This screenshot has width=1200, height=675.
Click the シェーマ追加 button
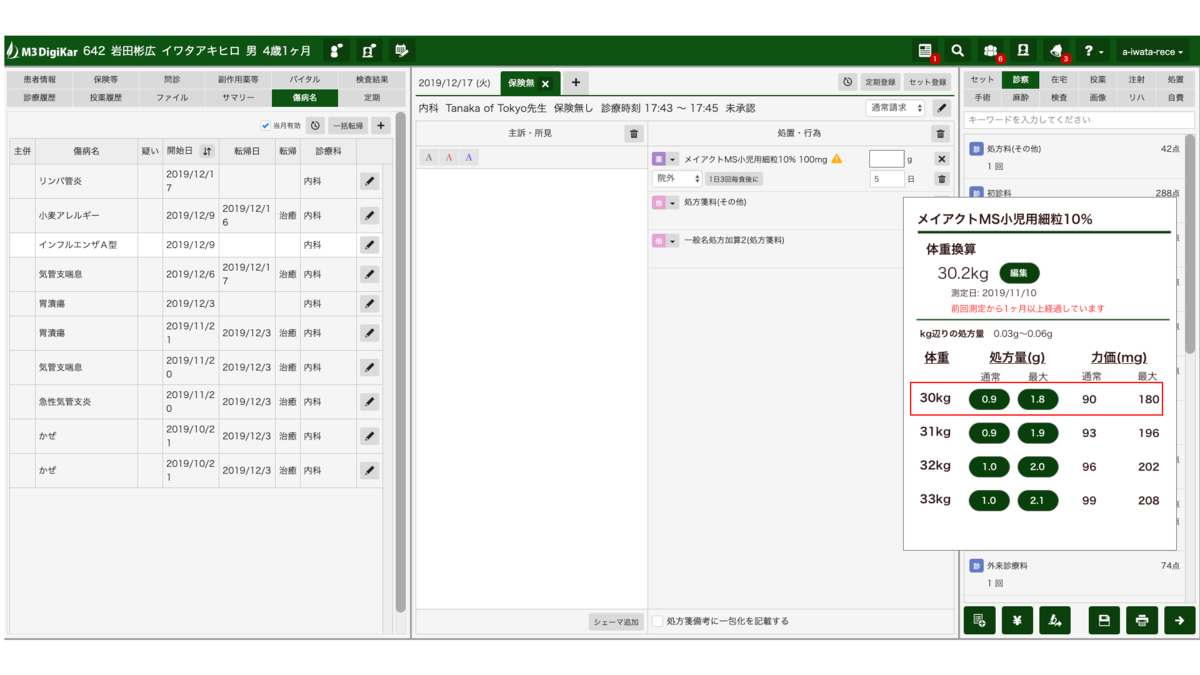pos(615,622)
